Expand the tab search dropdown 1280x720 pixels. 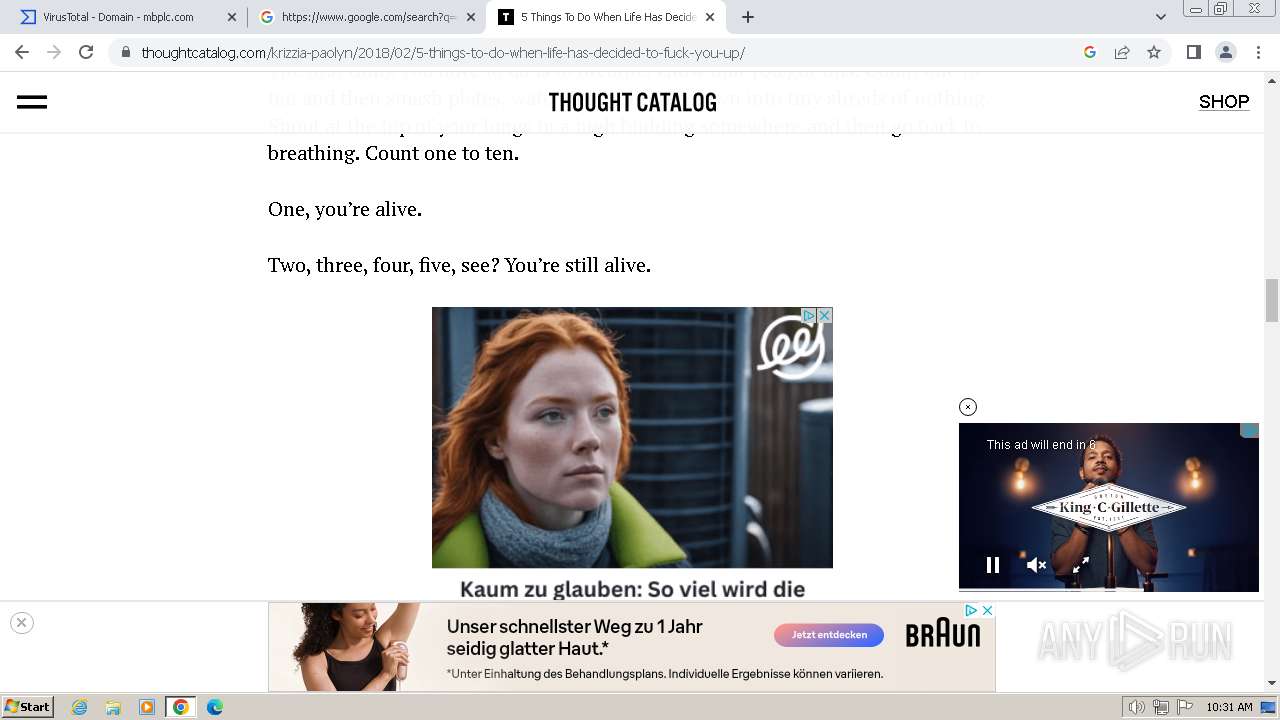[x=1161, y=17]
